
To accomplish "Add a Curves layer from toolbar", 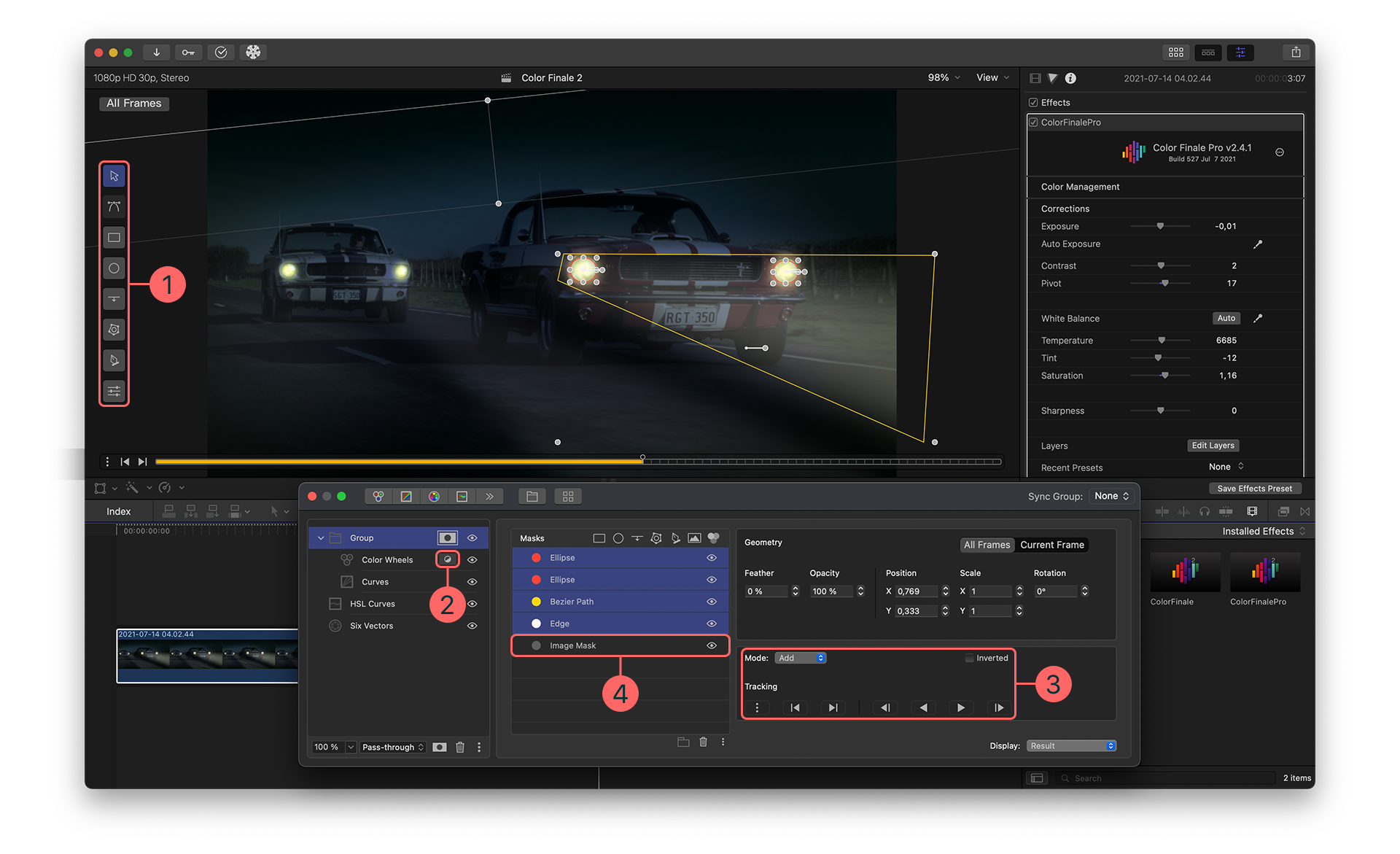I will tap(406, 497).
